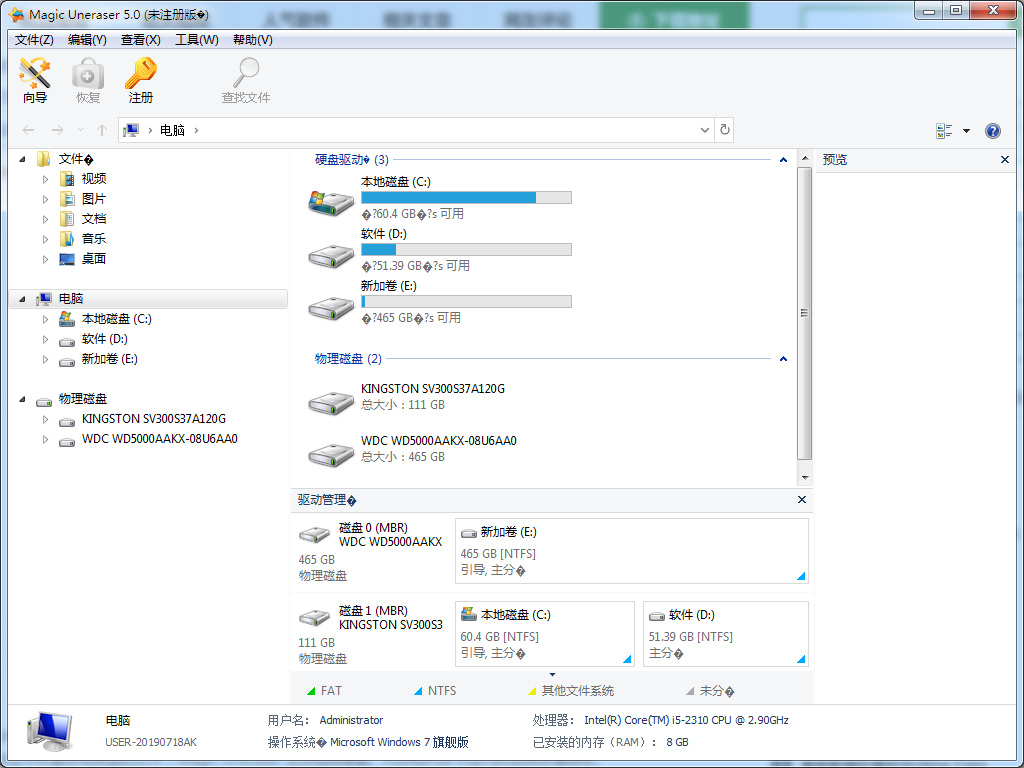Select 软件 (D:) drive icon in main list
Image resolution: width=1024 pixels, height=768 pixels.
coord(331,255)
